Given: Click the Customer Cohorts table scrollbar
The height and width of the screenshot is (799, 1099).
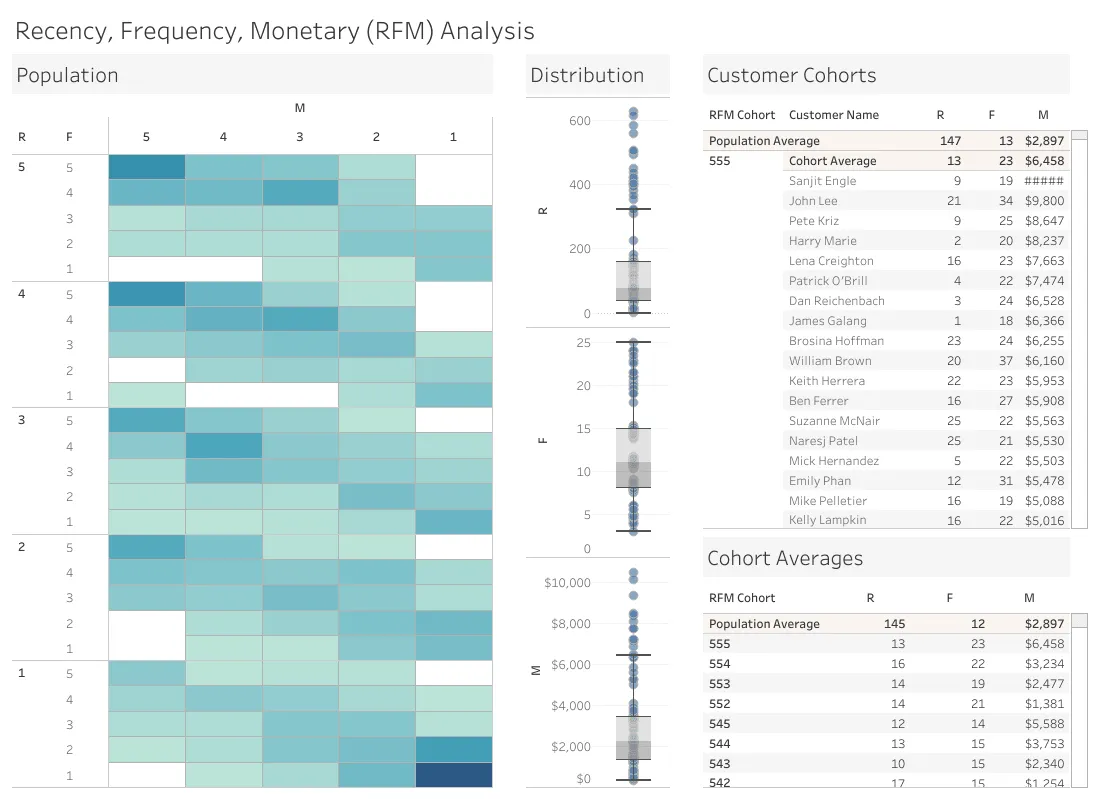Looking at the screenshot, I should 1080,329.
